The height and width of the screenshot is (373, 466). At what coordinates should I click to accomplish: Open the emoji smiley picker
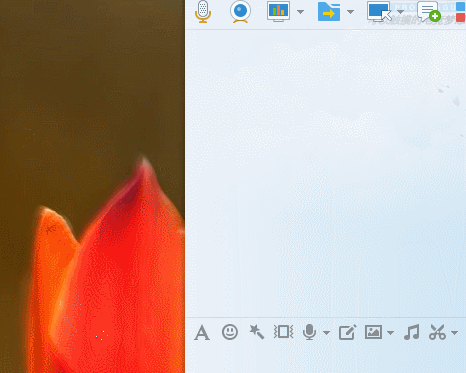click(230, 332)
